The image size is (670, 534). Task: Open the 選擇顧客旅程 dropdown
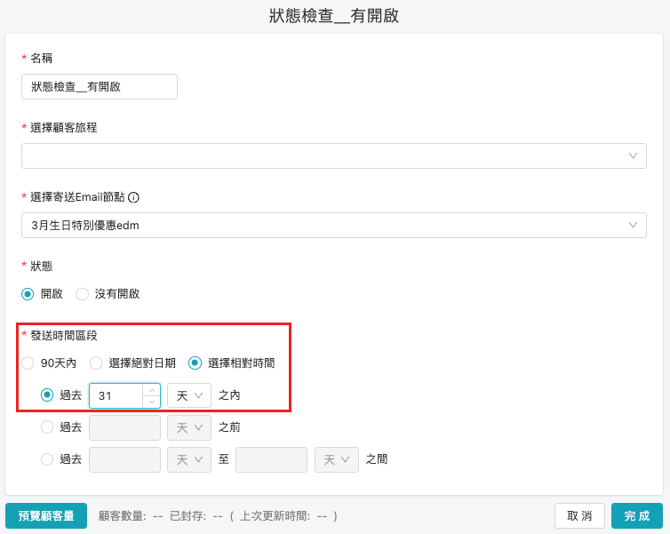333,156
